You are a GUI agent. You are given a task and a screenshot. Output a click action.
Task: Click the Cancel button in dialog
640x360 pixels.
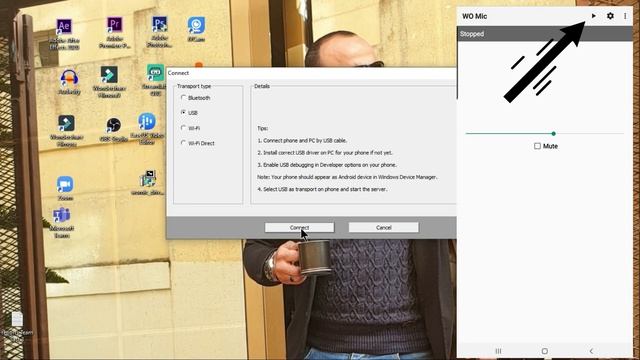pos(384,227)
